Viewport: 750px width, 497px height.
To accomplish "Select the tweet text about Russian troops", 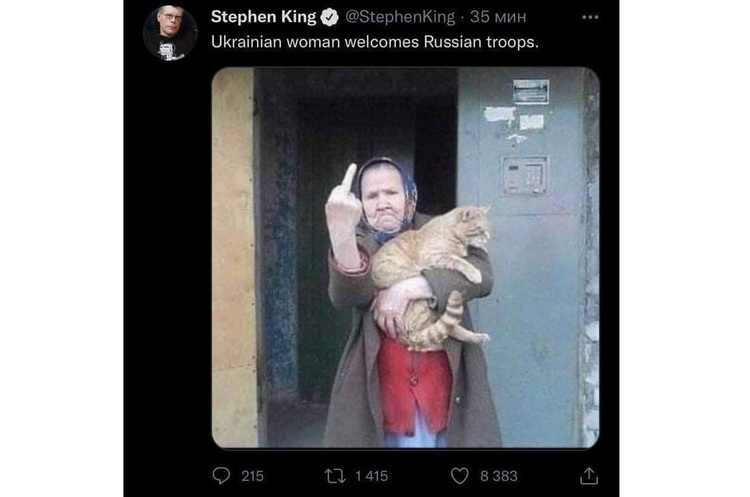I will (x=375, y=42).
